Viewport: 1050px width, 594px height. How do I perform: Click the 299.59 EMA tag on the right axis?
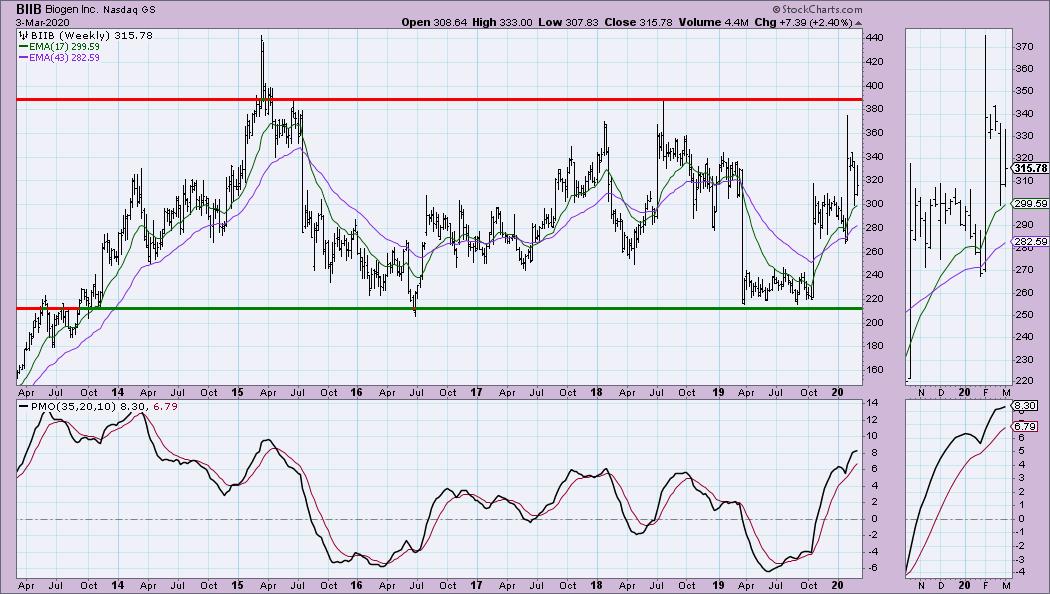pyautogui.click(x=1032, y=204)
